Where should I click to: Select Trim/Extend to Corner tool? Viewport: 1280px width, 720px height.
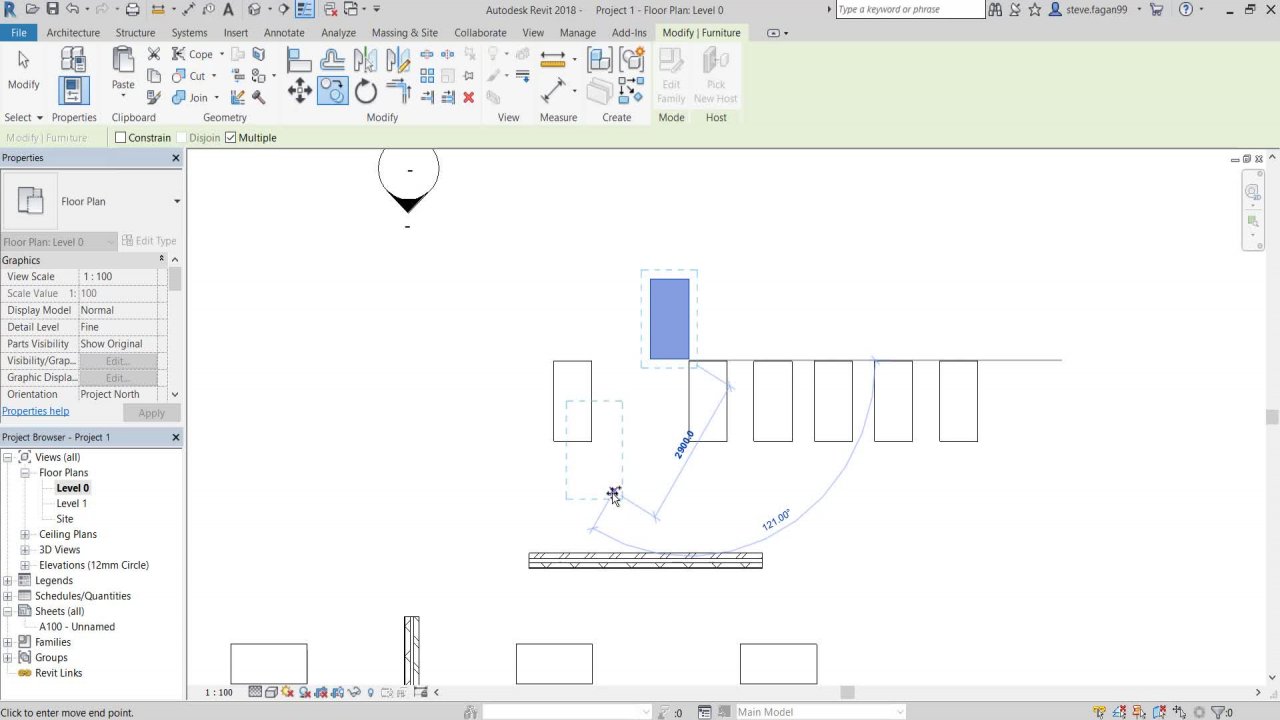(398, 92)
